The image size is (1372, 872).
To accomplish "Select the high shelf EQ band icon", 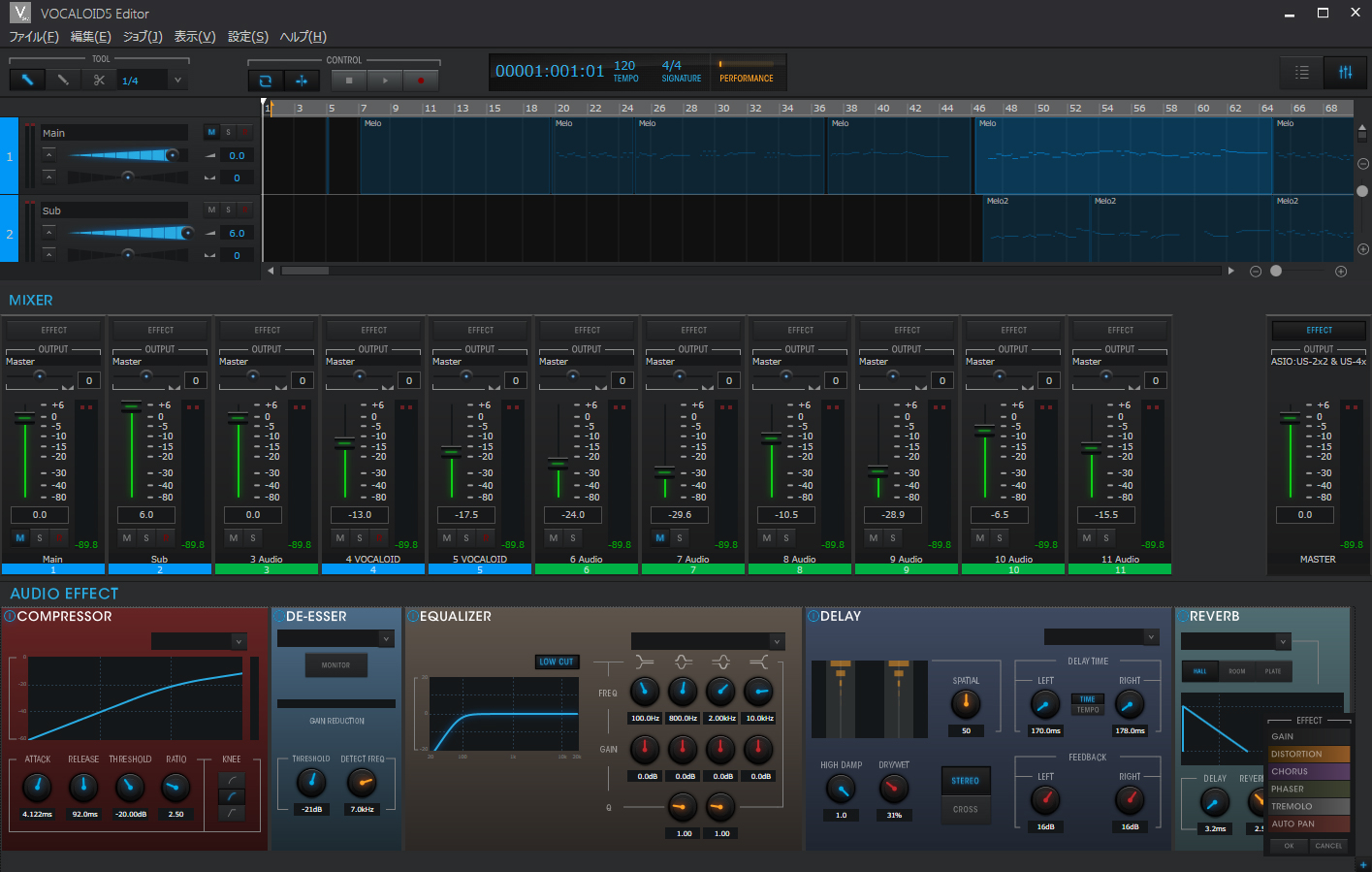I will point(758,662).
